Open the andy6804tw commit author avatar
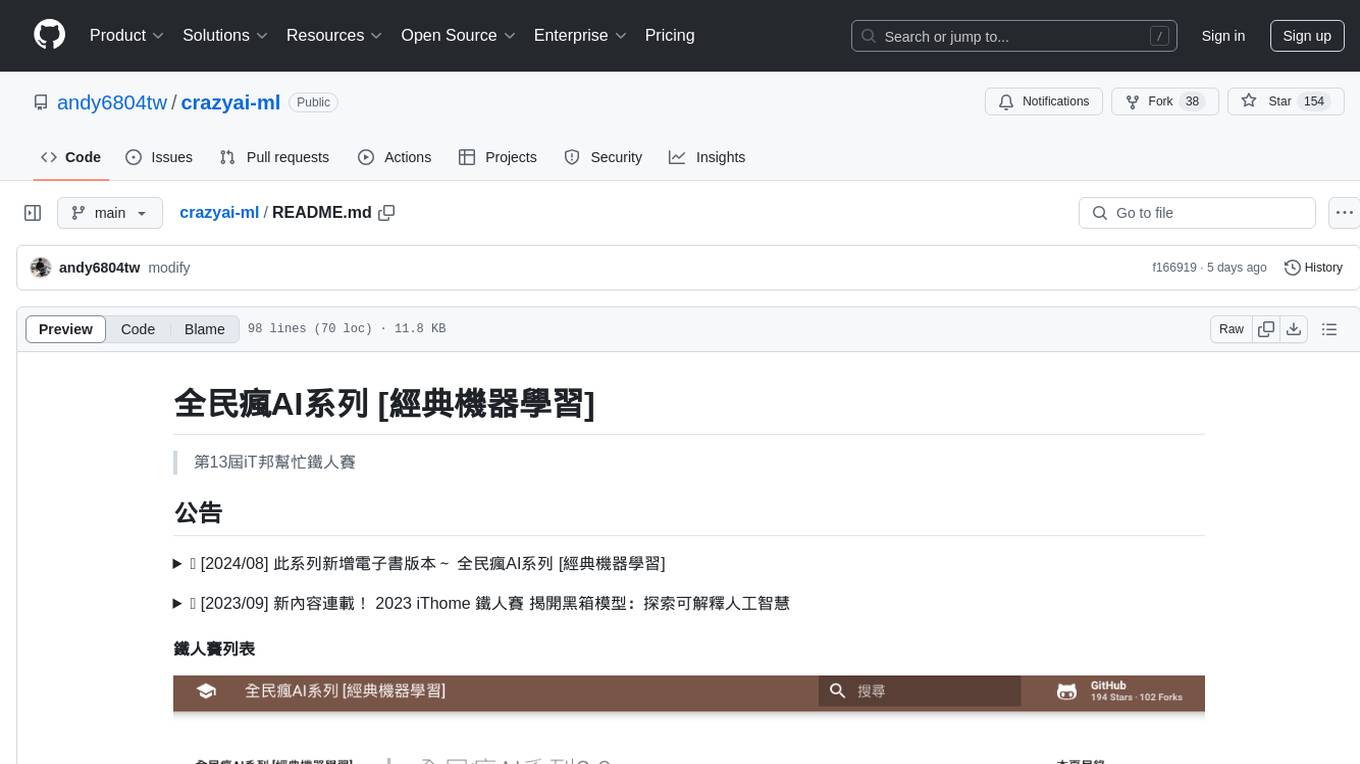 41,268
